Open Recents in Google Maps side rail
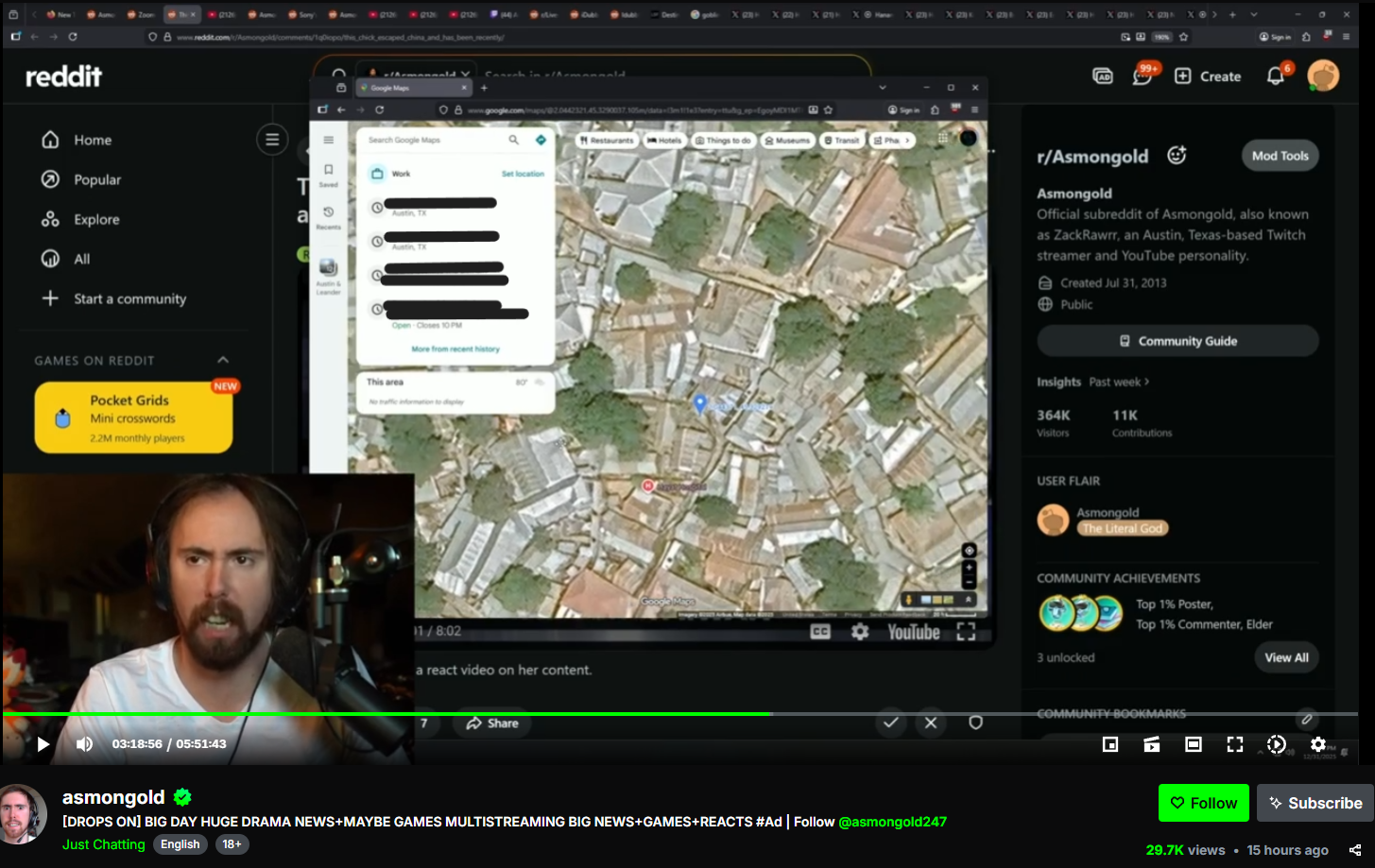This screenshot has height=868, width=1375. [329, 217]
